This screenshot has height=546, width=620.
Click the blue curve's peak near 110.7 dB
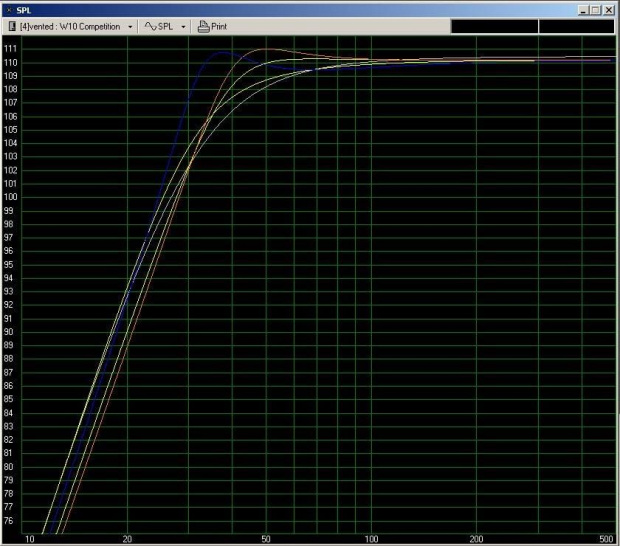(223, 52)
